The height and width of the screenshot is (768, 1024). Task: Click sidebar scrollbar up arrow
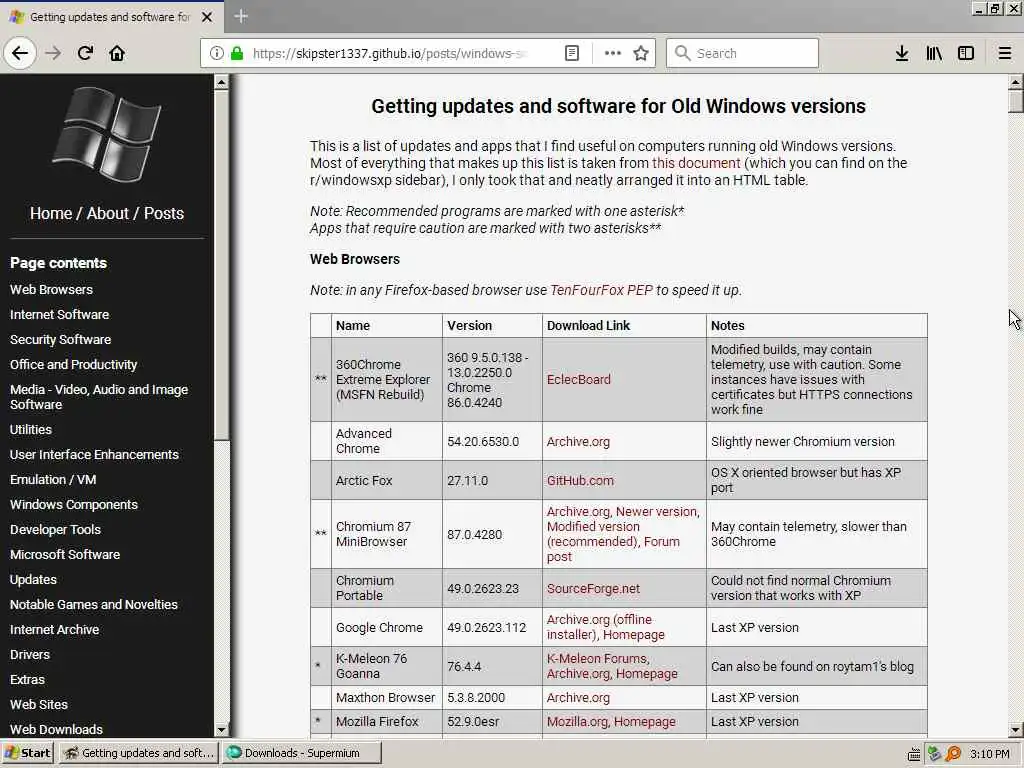click(221, 82)
